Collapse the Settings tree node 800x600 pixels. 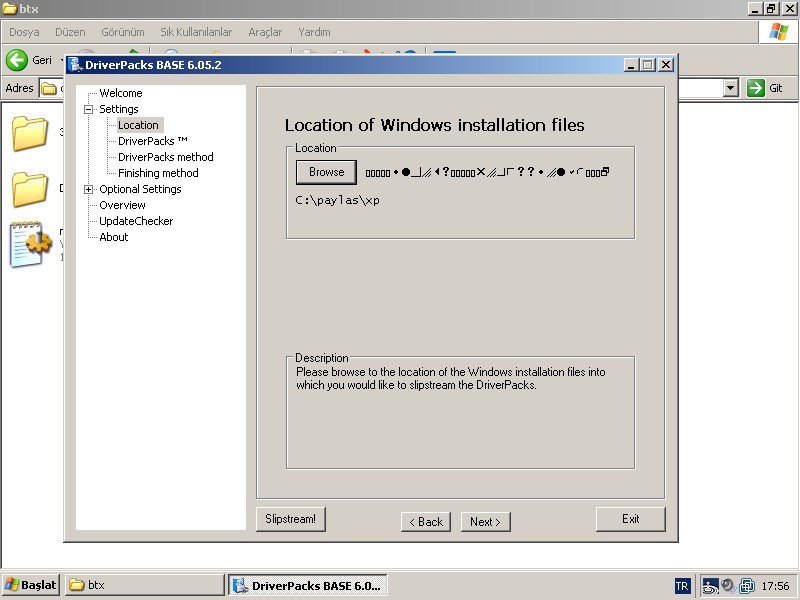[x=89, y=109]
